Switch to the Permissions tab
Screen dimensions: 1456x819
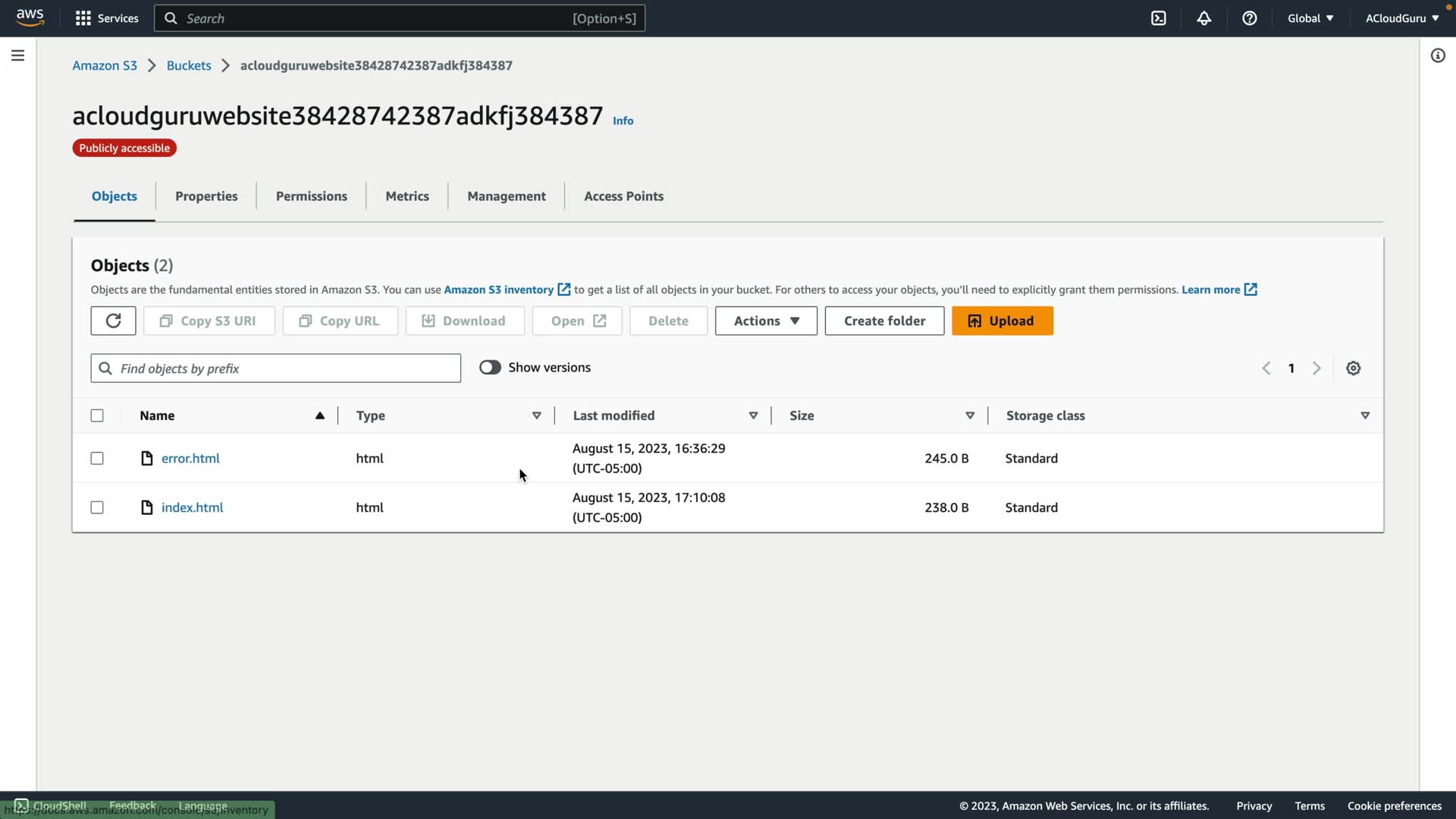point(311,196)
